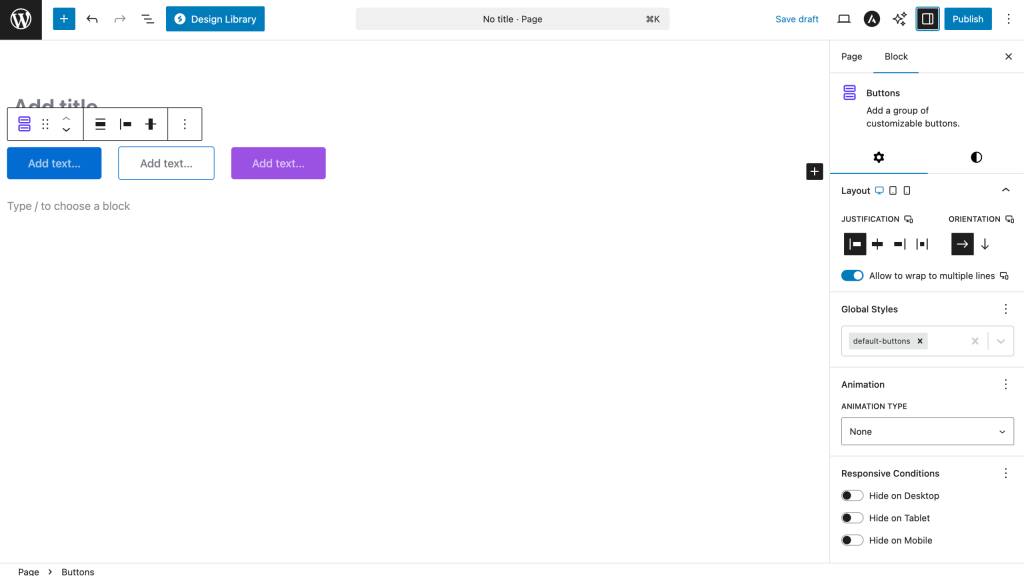Image resolution: width=1024 pixels, height=576 pixels.
Task: Open the block inserter plus button
Action: click(64, 19)
